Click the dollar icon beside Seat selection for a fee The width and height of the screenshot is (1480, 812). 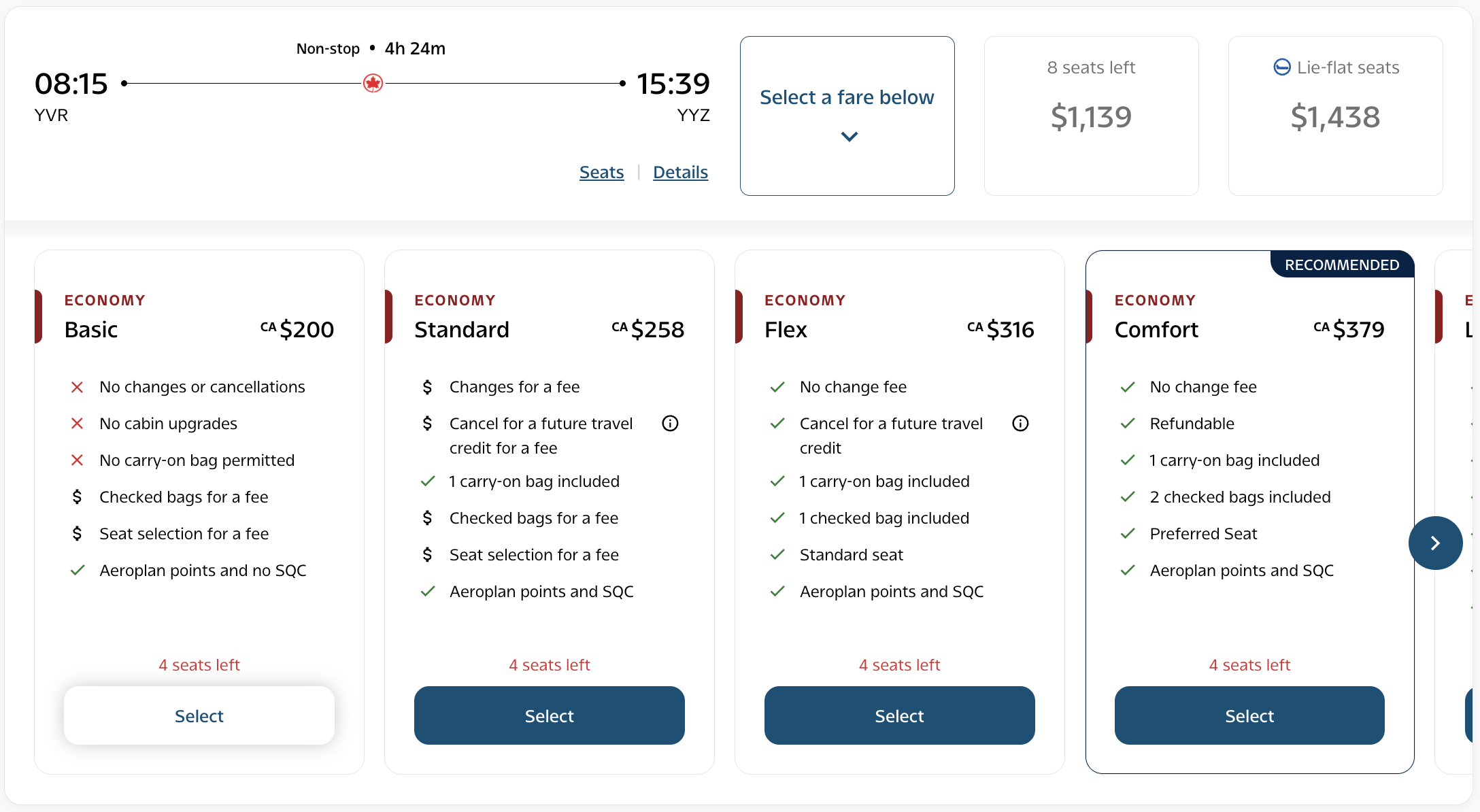(x=77, y=533)
